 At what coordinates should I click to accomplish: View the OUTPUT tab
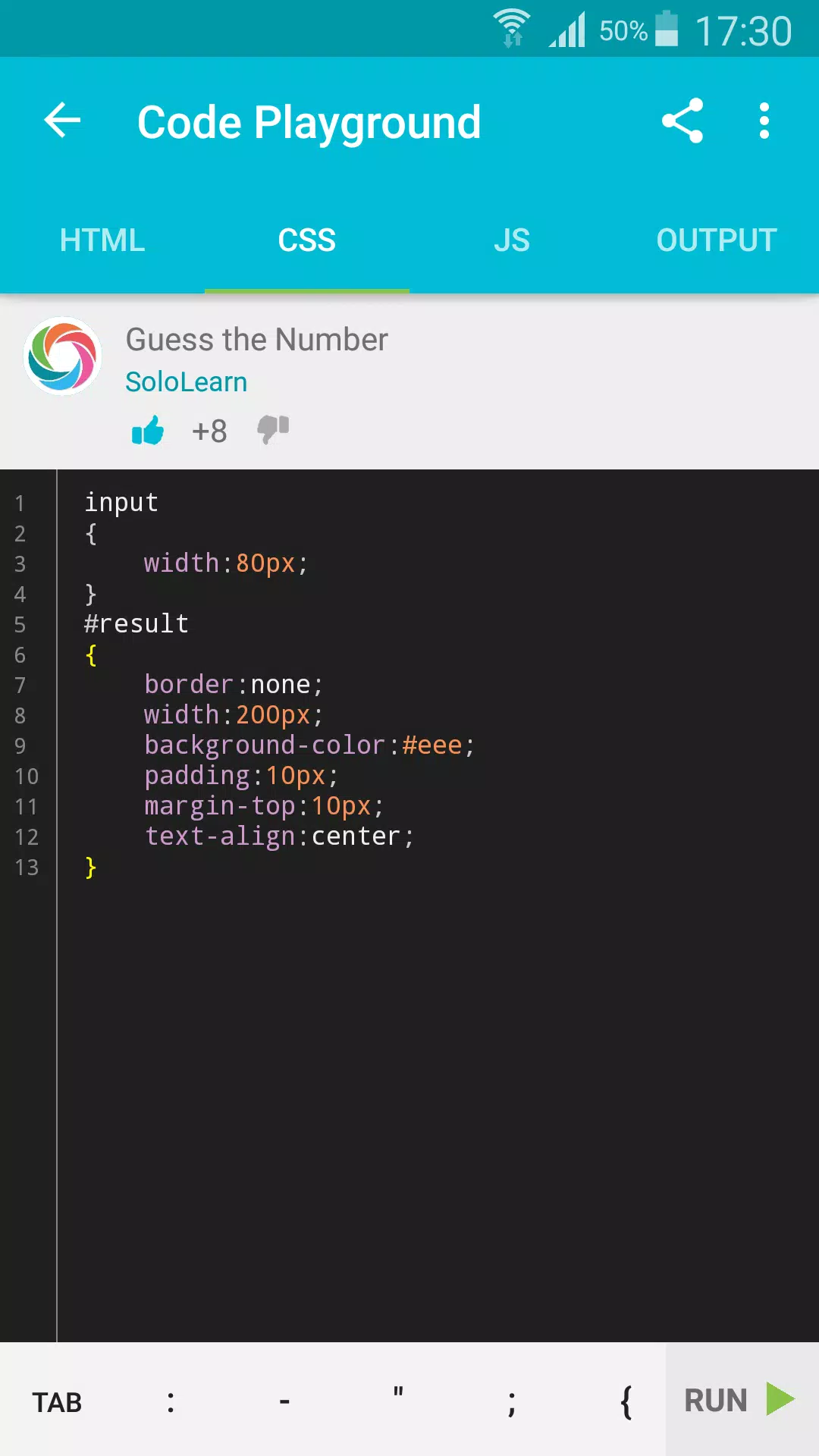coord(717,240)
